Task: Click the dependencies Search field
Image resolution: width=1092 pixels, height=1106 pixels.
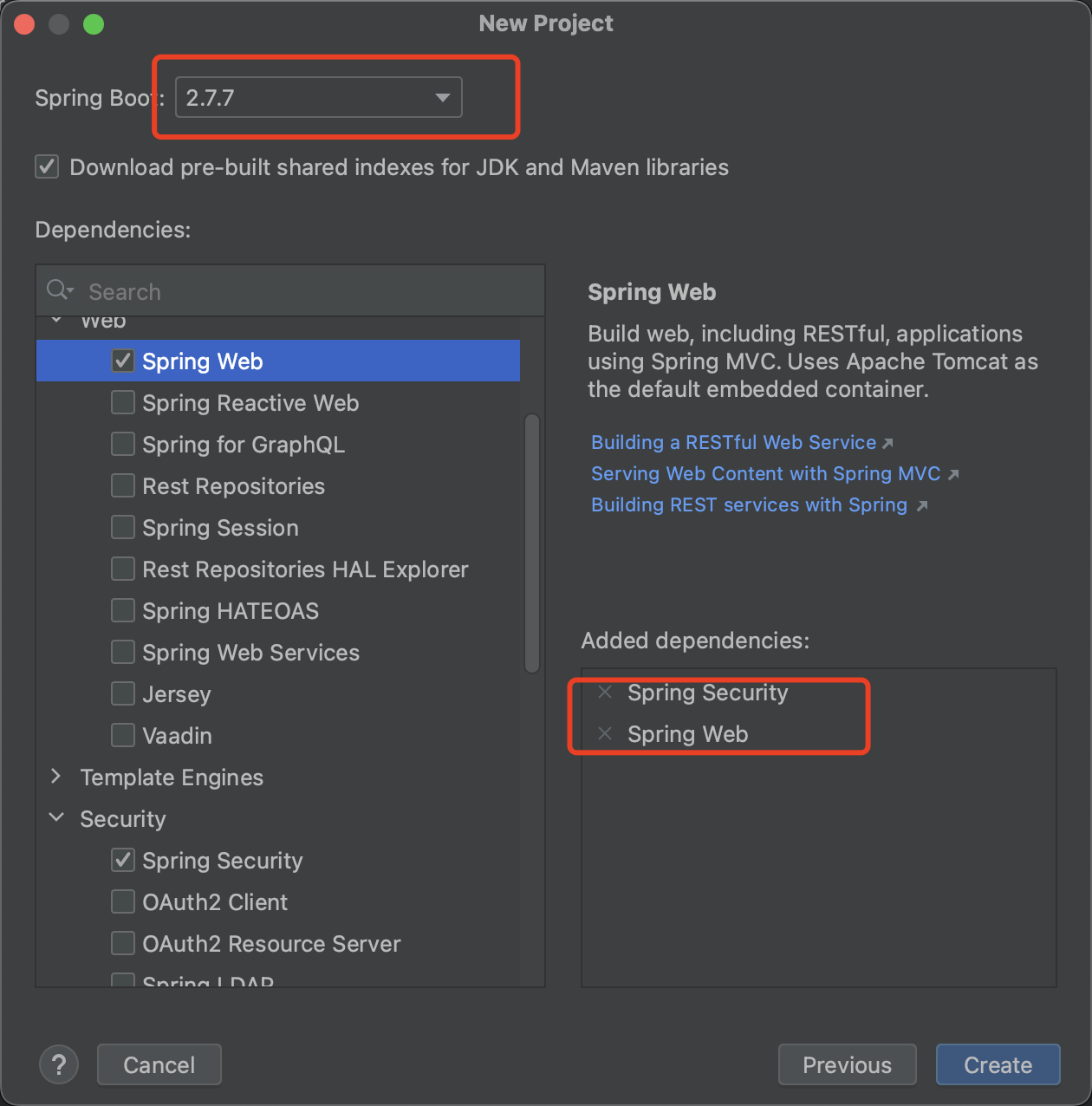Action: click(303, 291)
